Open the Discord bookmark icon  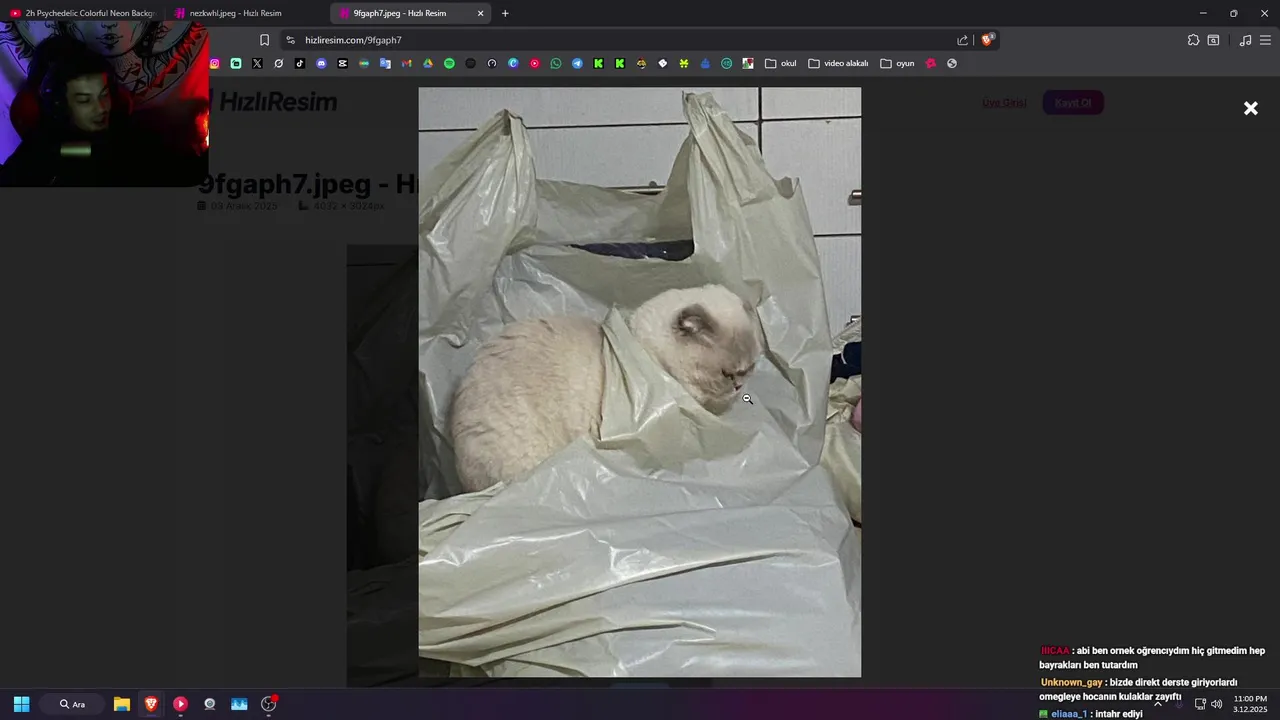pos(321,63)
